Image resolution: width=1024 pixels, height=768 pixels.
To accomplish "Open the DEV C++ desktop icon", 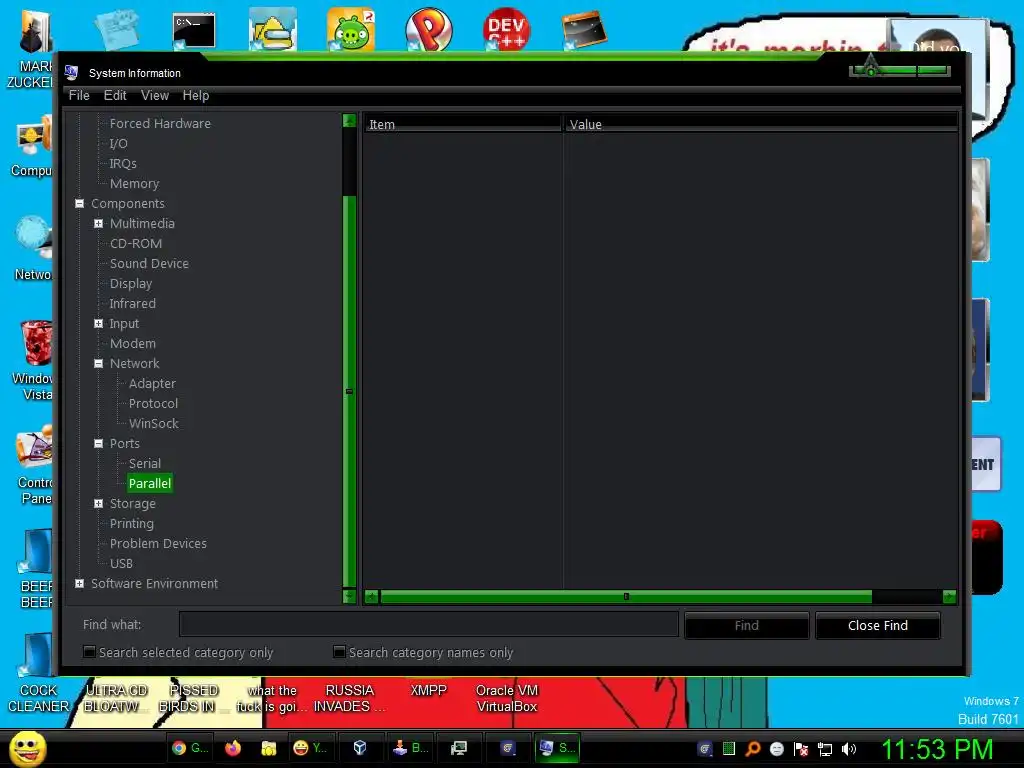I will 507,29.
